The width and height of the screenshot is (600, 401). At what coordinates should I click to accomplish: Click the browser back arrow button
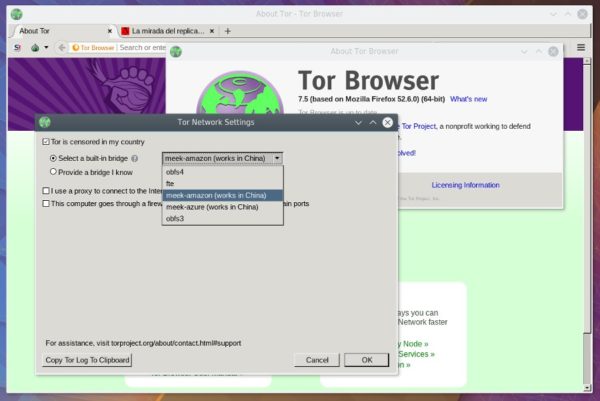(61, 47)
